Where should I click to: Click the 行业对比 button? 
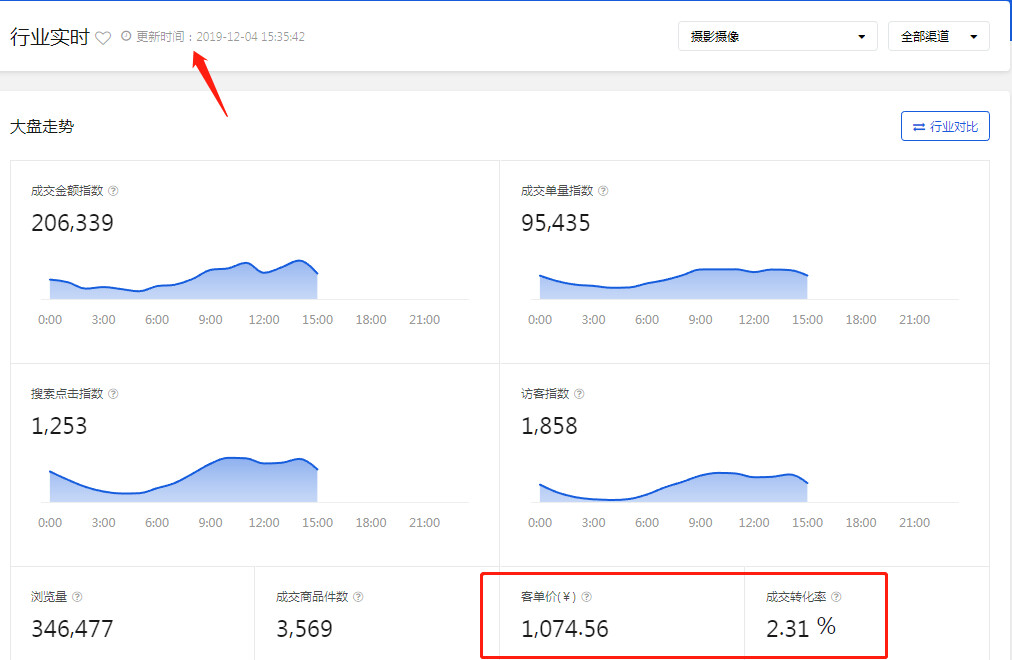[945, 127]
